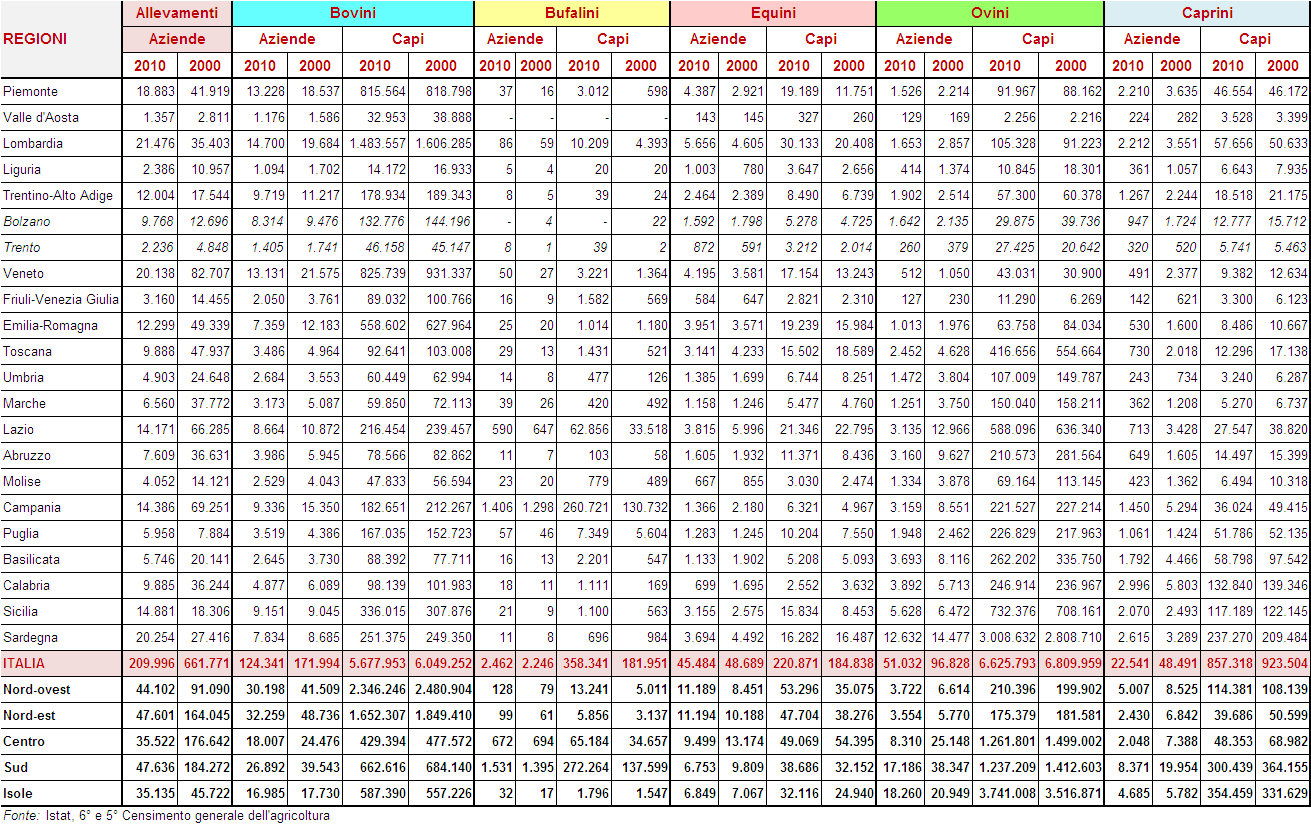Select the Equini column group header
Screen dimensions: 1311x824
[x=773, y=13]
